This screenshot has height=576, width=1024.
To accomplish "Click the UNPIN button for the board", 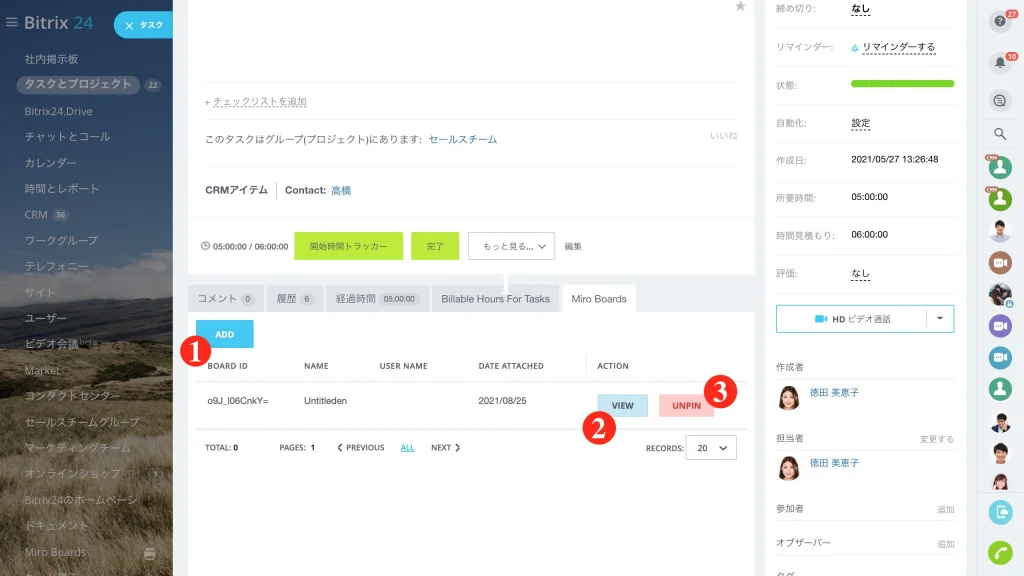I will (x=686, y=406).
